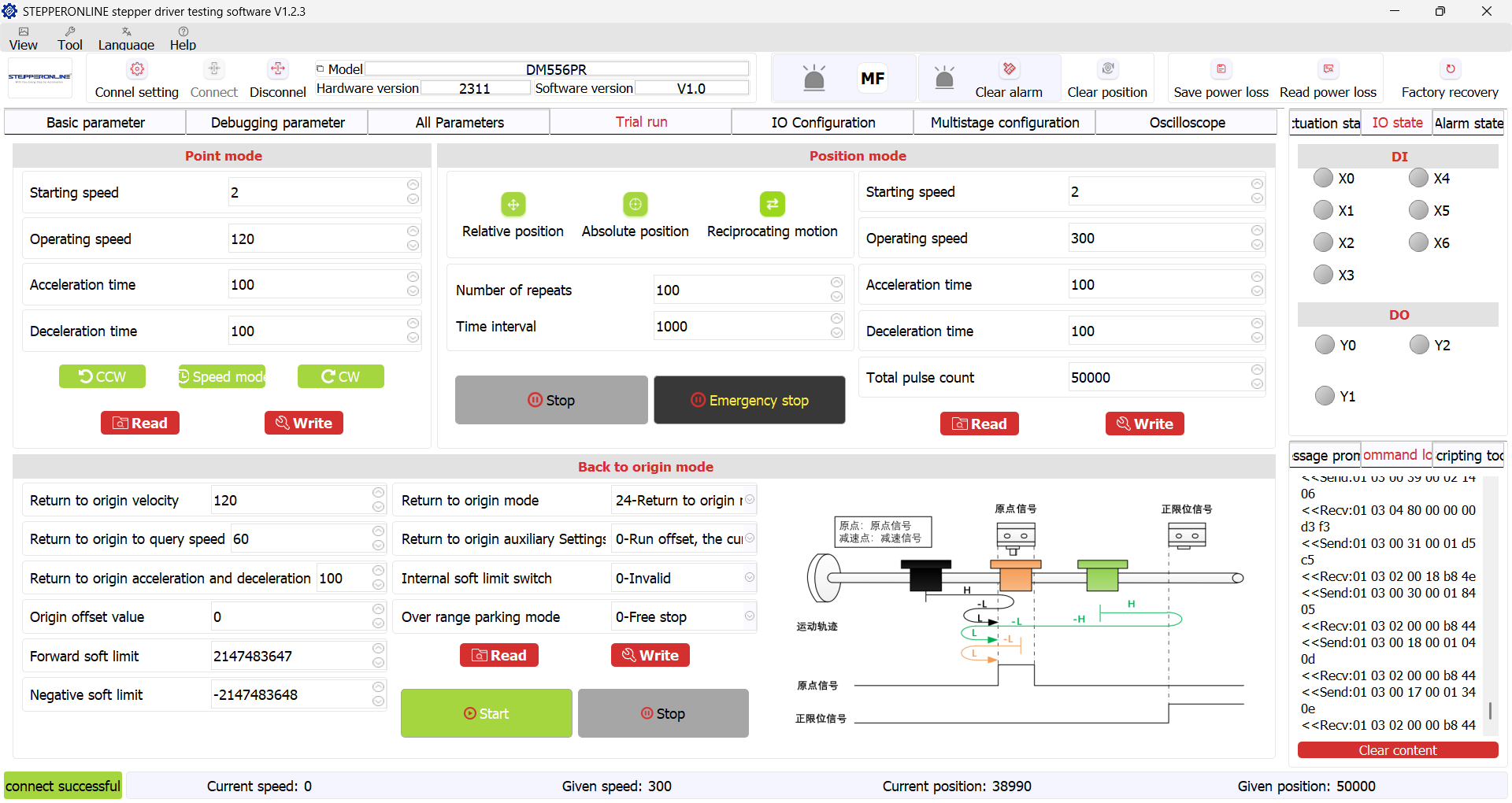1512x803 pixels.
Task: Click the red Clear content button
Action: pos(1397,750)
